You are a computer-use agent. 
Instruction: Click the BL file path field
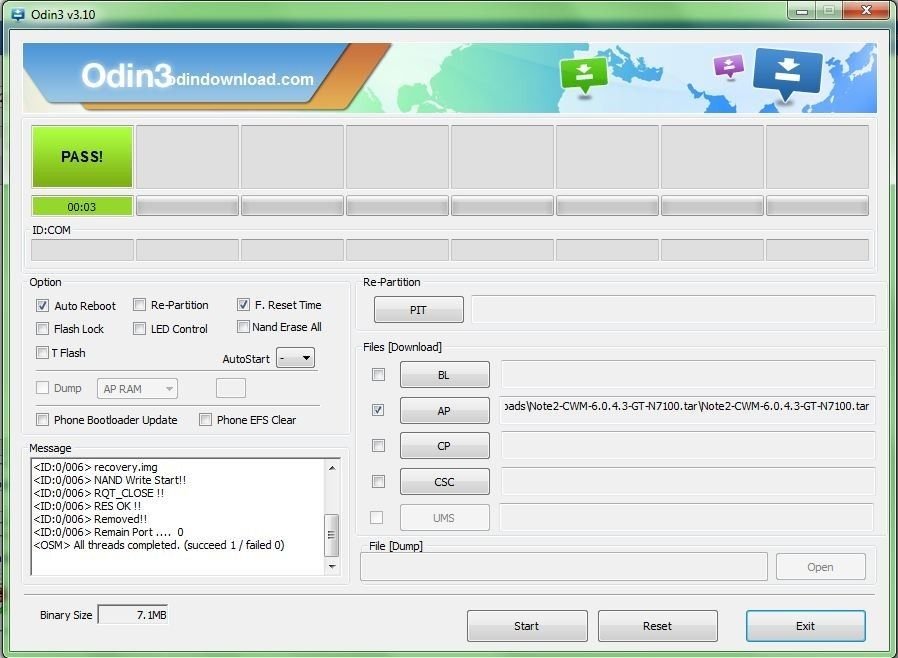point(688,375)
